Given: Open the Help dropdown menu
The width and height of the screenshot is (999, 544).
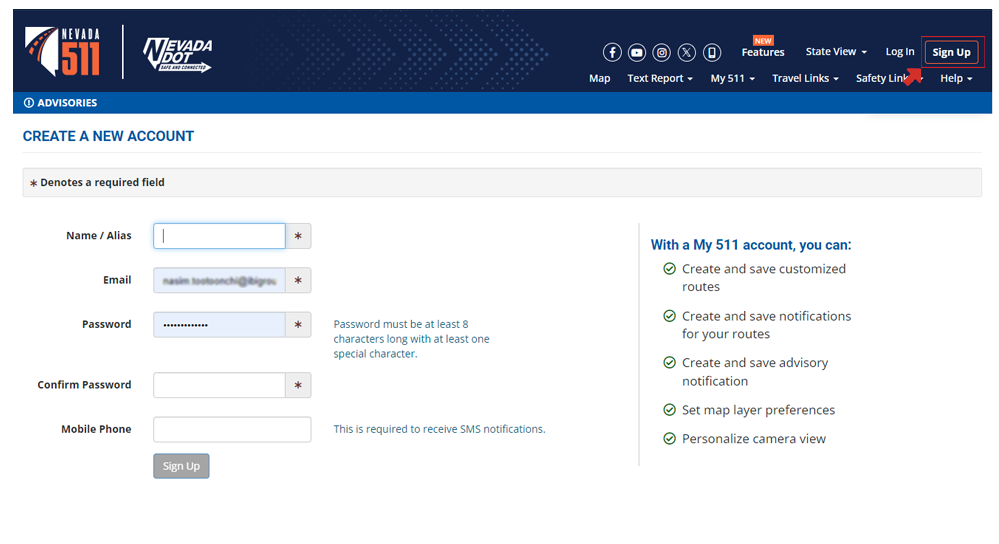Looking at the screenshot, I should click(x=955, y=78).
